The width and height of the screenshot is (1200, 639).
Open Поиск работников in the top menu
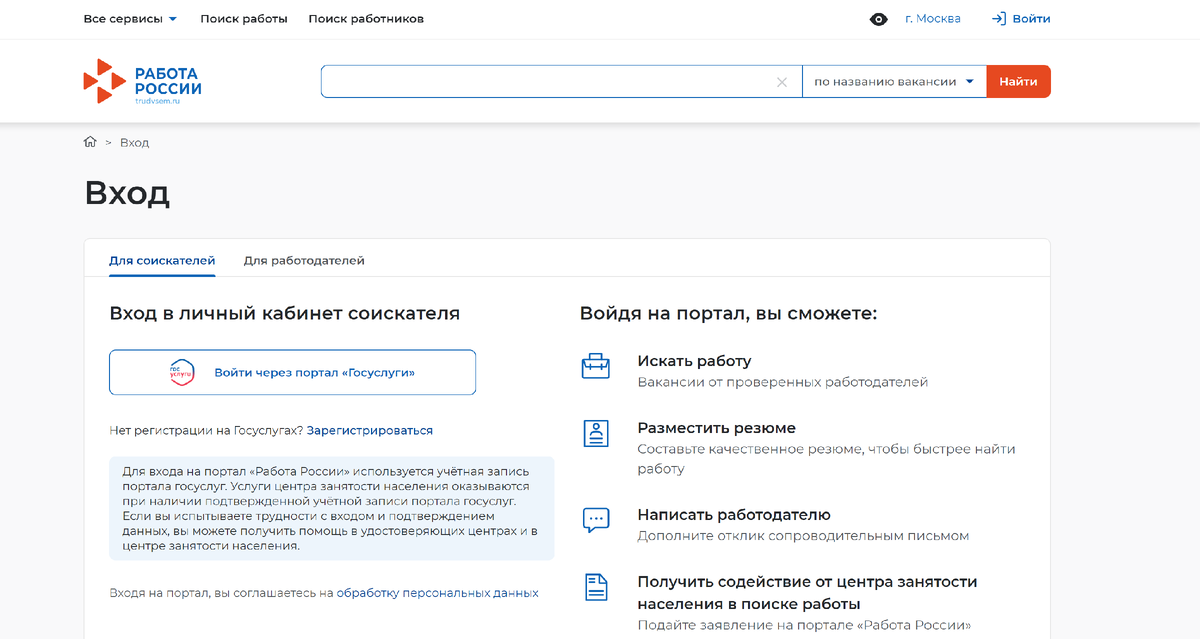pyautogui.click(x=366, y=19)
